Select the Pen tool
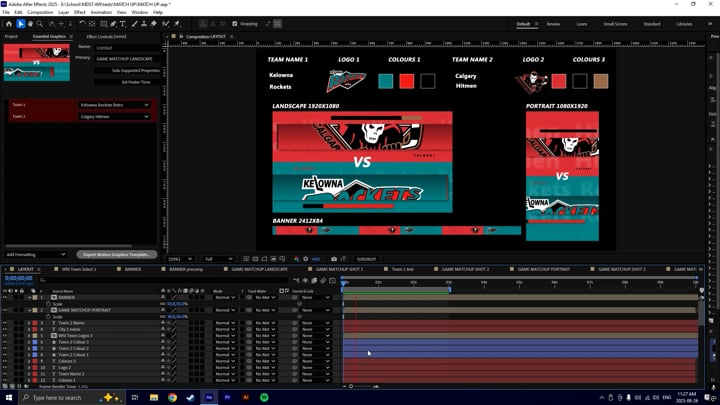 point(113,24)
